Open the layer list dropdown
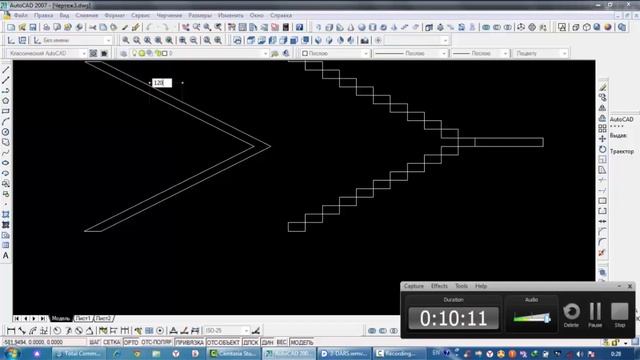This screenshot has height=360, width=640. pyautogui.click(x=198, y=53)
